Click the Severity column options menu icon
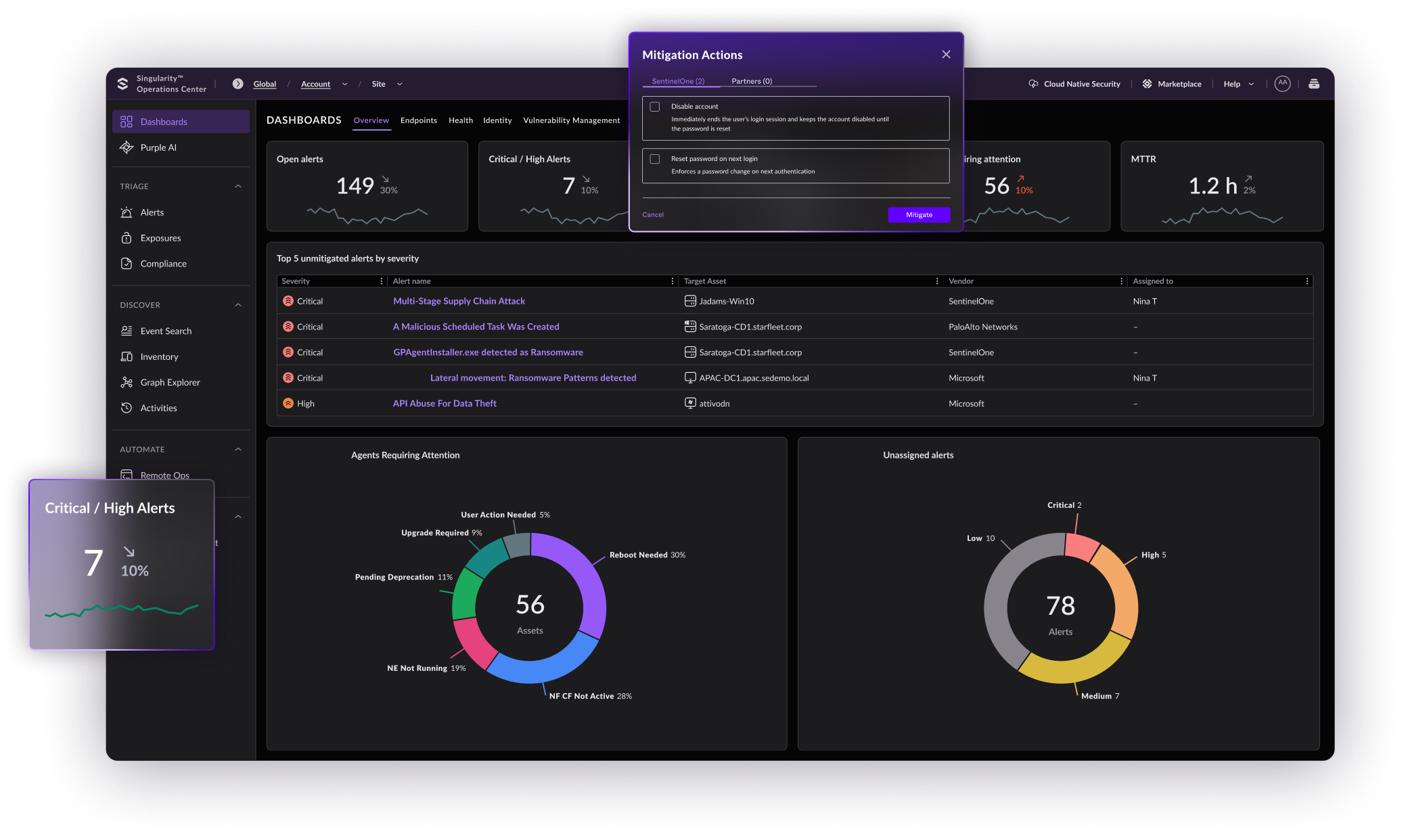Viewport: 1408px width, 840px height. pyautogui.click(x=381, y=281)
